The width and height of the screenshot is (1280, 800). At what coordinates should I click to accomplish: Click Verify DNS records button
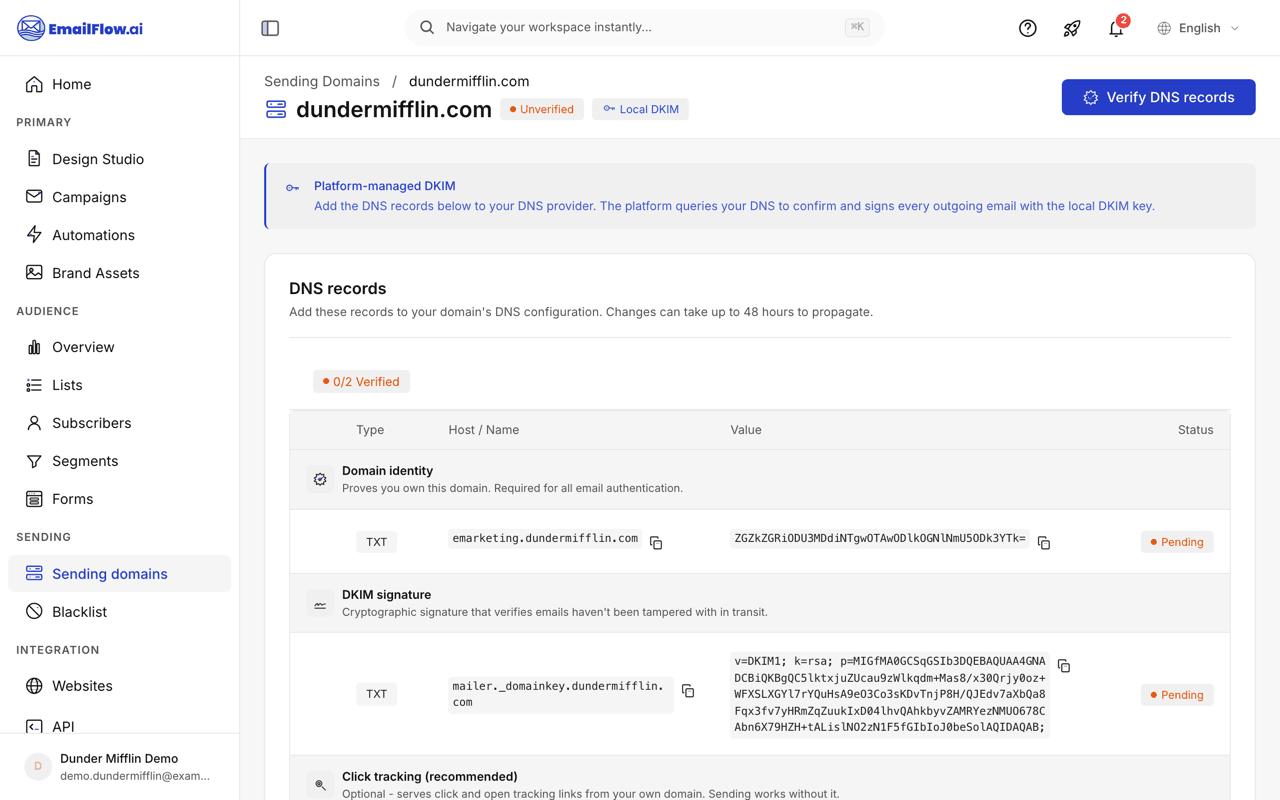(1158, 97)
